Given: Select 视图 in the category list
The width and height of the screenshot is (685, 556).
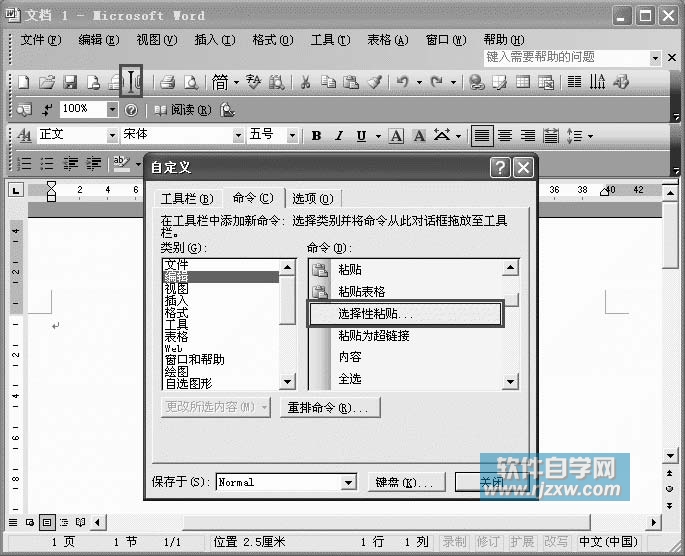Looking at the screenshot, I should click(x=221, y=289).
